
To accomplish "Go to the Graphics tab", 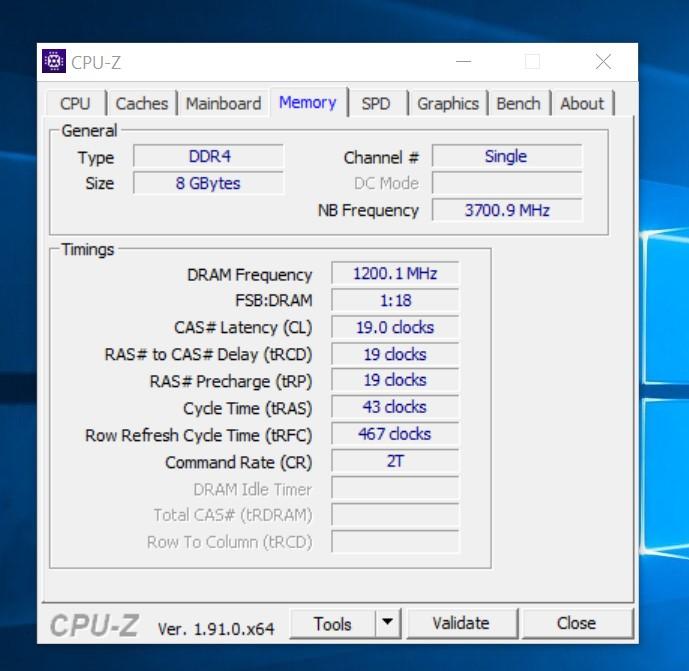I will (448, 104).
